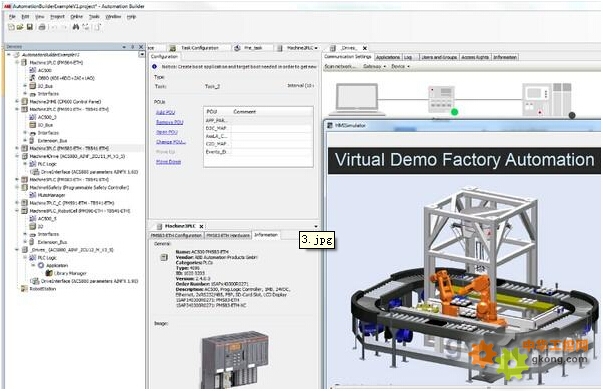Open Devices panel menu dropdown arrow
Image resolution: width=603 pixels, height=391 pixels.
point(124,47)
